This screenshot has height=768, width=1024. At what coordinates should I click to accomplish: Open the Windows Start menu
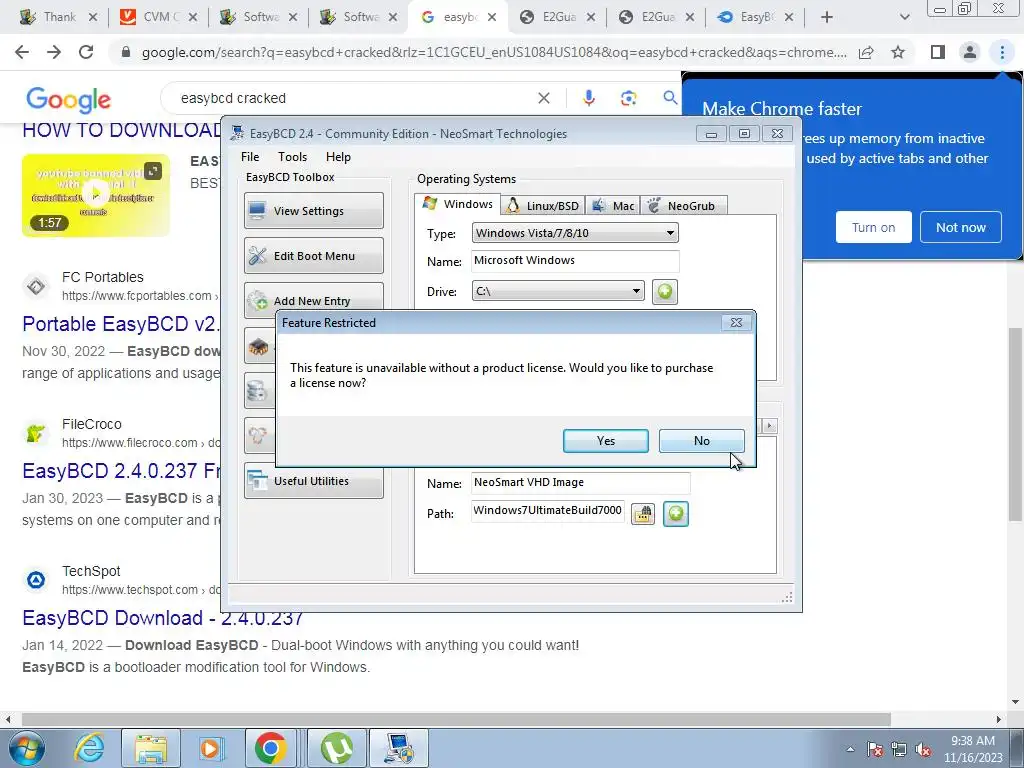coord(26,748)
